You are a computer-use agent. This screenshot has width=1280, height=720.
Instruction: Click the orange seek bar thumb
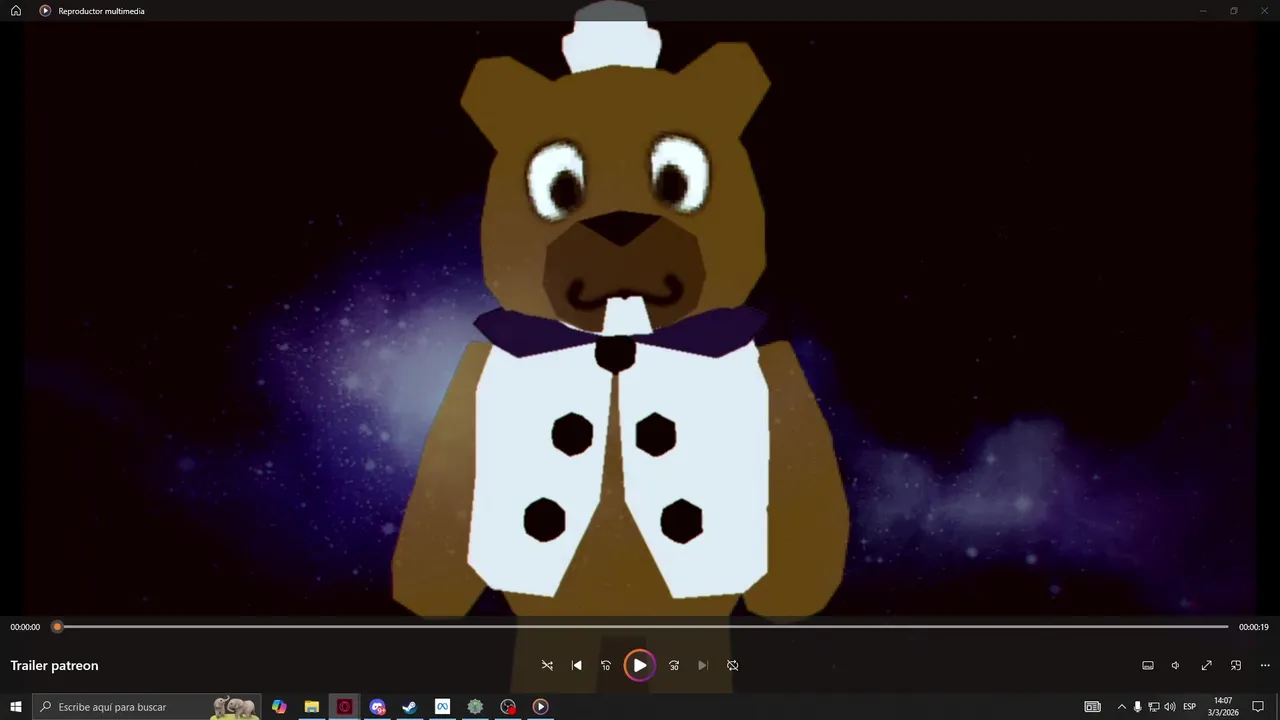click(x=57, y=627)
